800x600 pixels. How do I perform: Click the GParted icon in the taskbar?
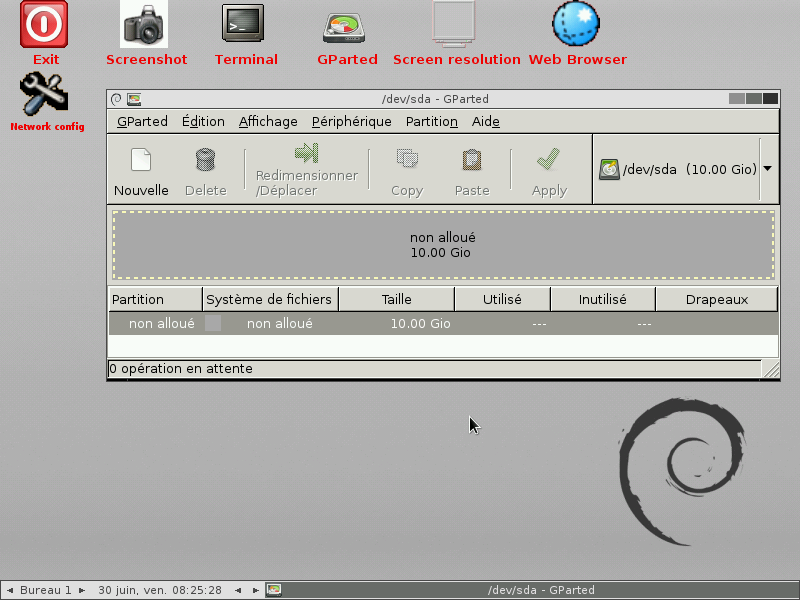[274, 590]
